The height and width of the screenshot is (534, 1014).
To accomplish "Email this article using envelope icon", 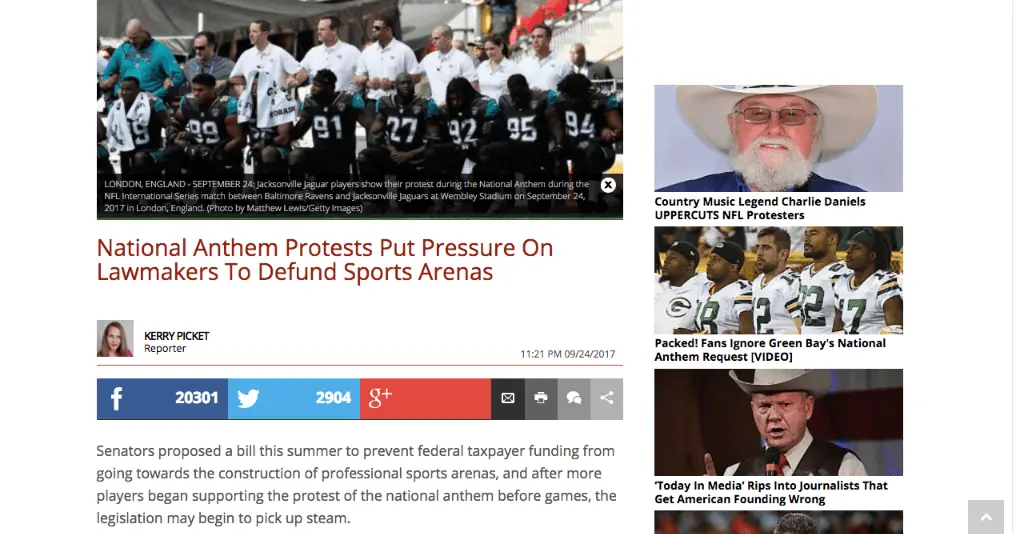I will point(508,399).
